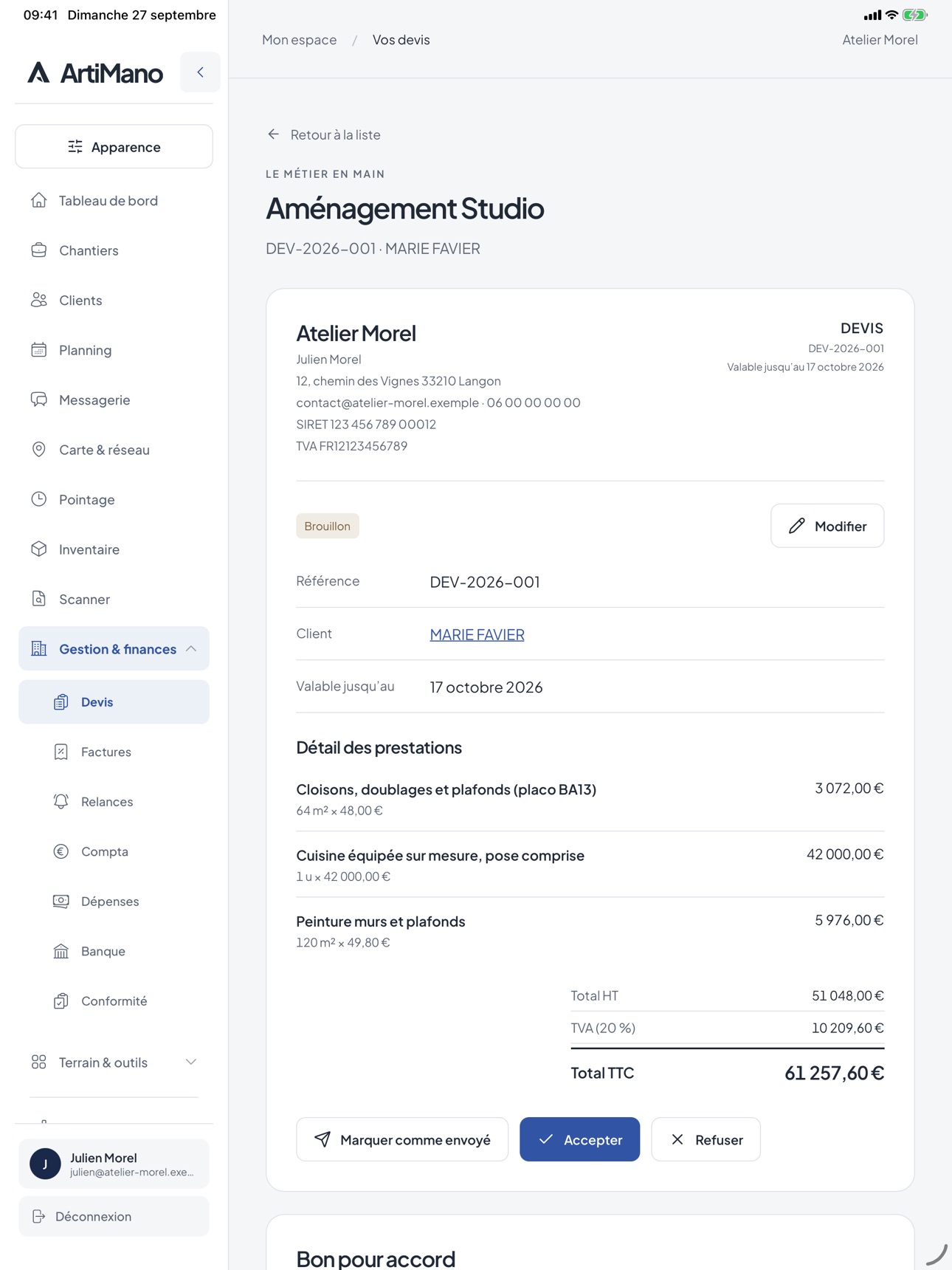Click the Total TTC amount 61 257,60 €
Viewport: 952px width, 1270px height.
pyautogui.click(x=834, y=1073)
